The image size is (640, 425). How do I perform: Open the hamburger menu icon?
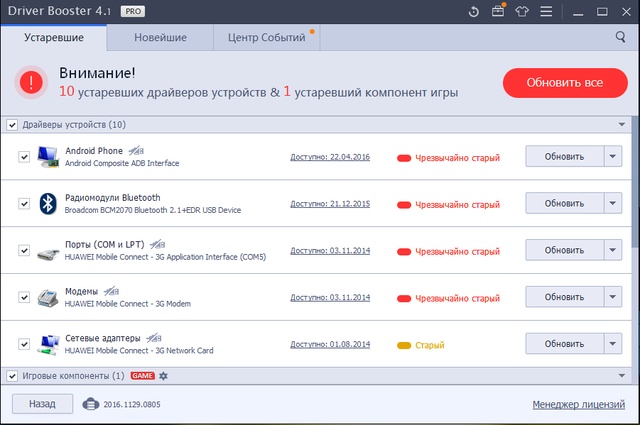546,11
